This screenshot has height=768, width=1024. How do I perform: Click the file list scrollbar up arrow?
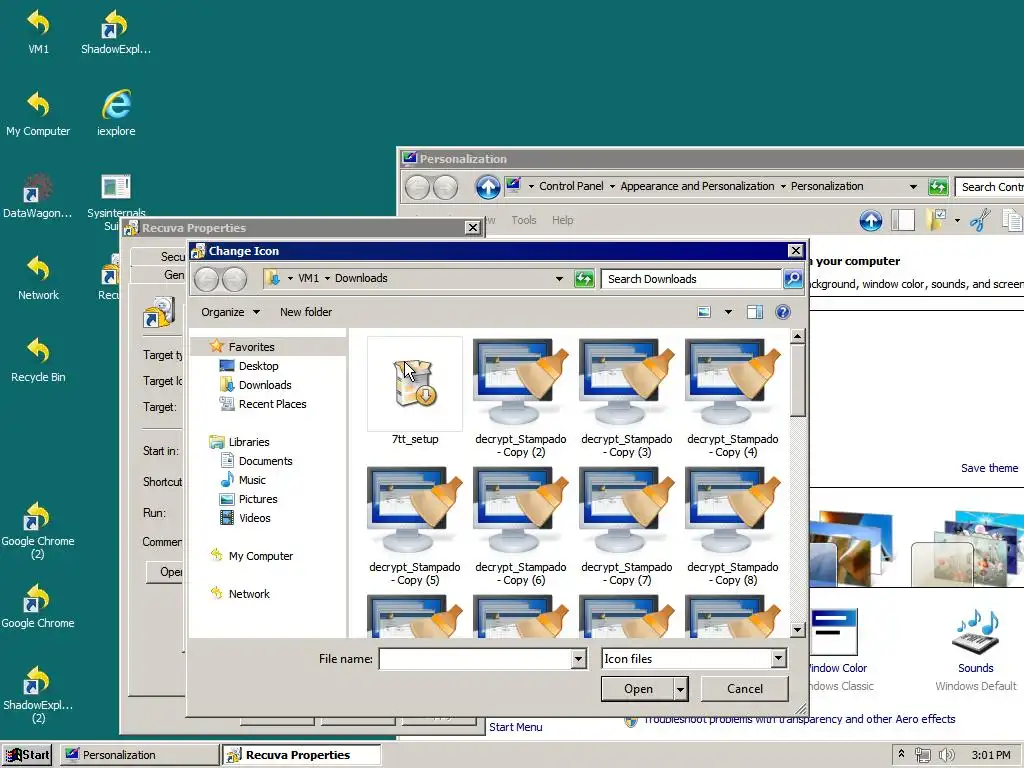pyautogui.click(x=797, y=336)
